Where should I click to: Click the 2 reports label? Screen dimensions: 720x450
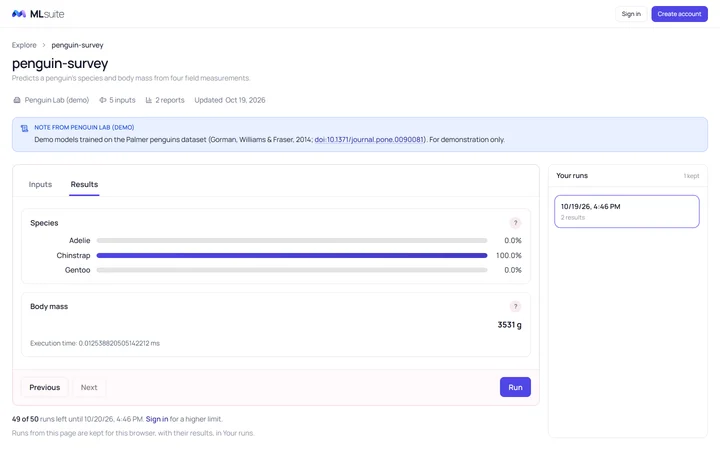[x=169, y=100]
